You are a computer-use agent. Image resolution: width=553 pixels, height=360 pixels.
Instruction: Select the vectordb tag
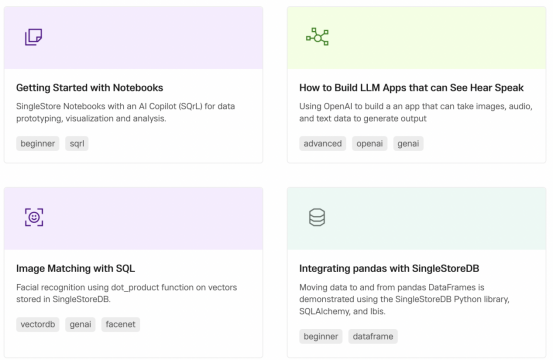tap(38, 324)
